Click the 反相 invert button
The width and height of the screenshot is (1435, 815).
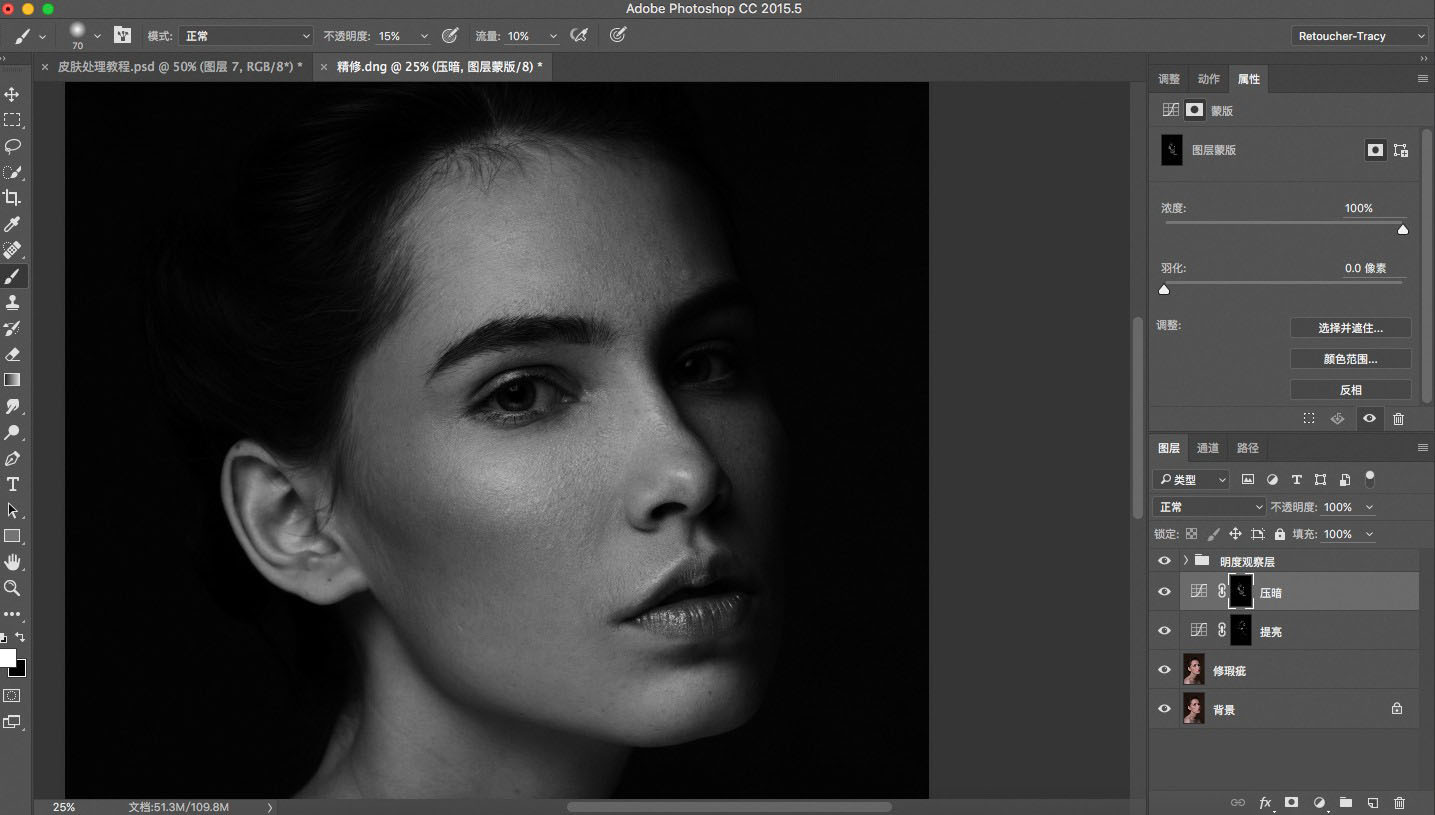(x=1350, y=390)
